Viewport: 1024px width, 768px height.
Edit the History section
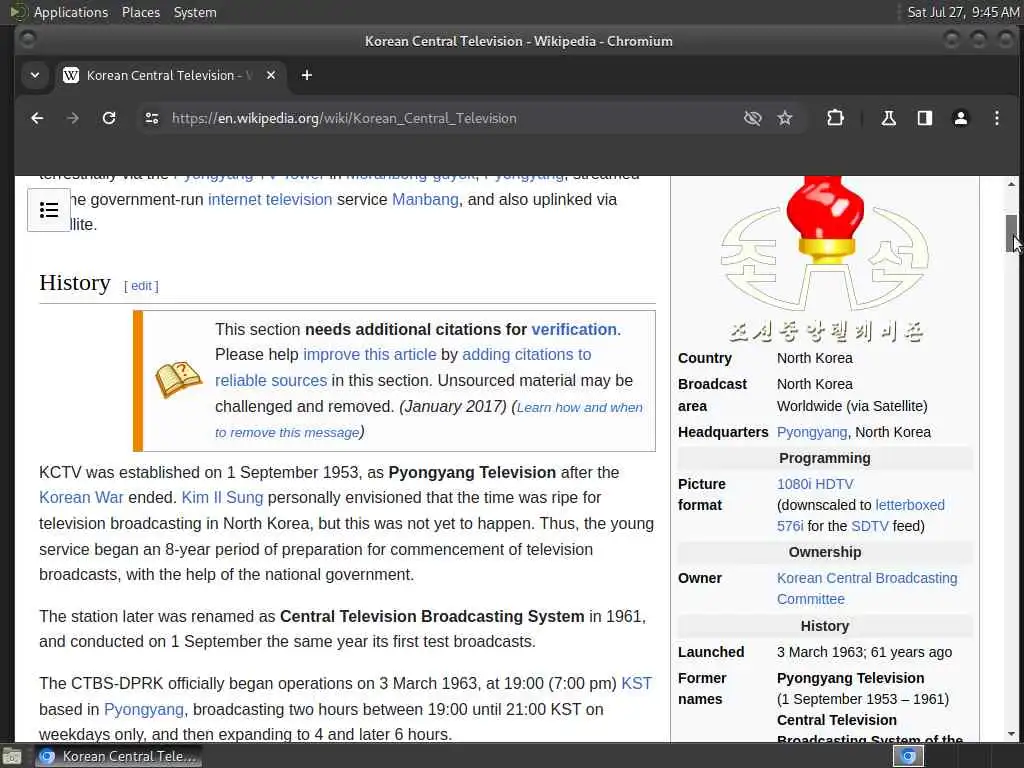click(141, 286)
